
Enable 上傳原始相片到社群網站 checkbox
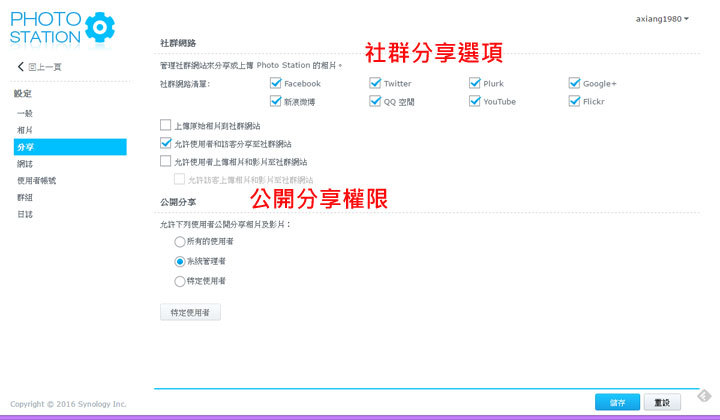pos(166,125)
